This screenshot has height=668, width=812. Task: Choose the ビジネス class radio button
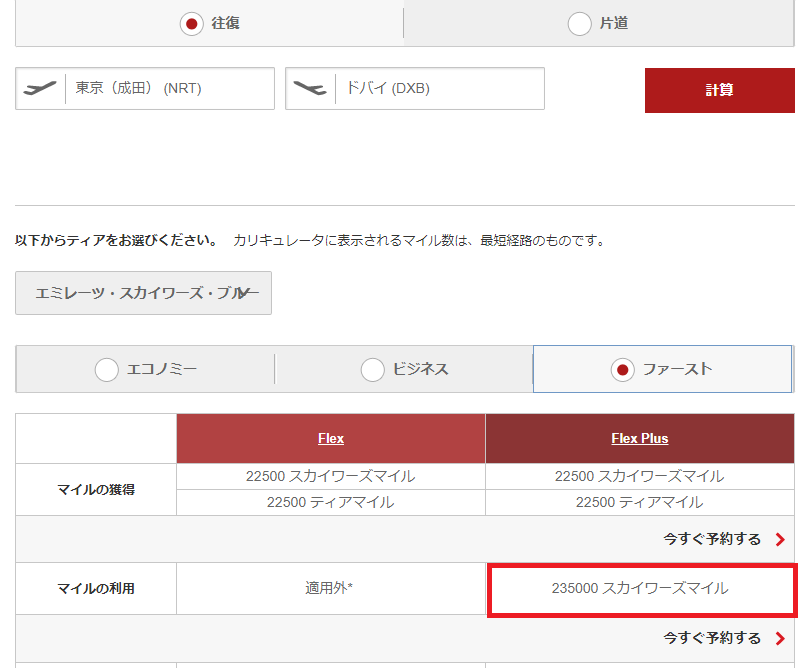[372, 370]
